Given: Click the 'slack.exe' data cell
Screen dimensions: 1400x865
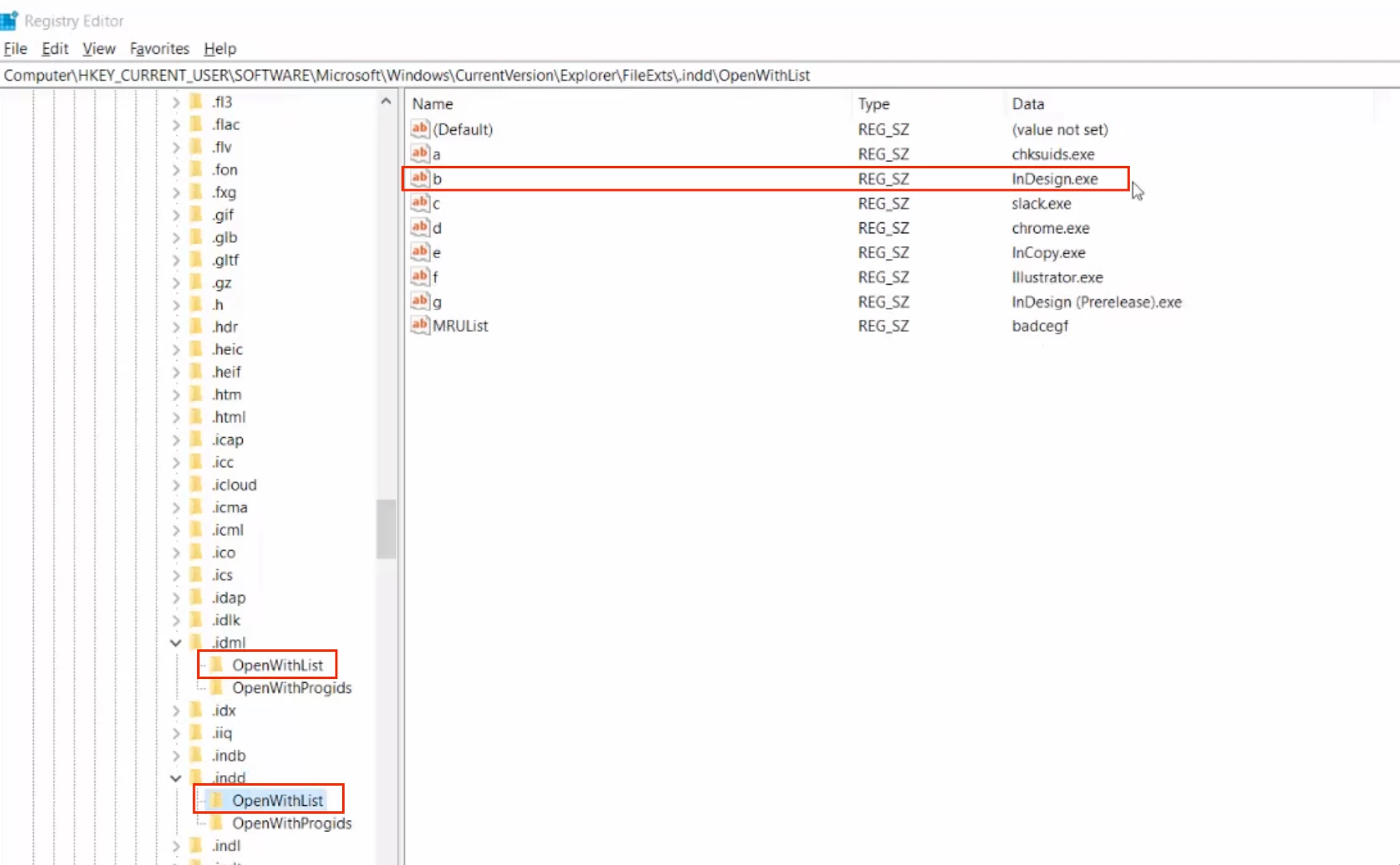Looking at the screenshot, I should [x=1041, y=203].
